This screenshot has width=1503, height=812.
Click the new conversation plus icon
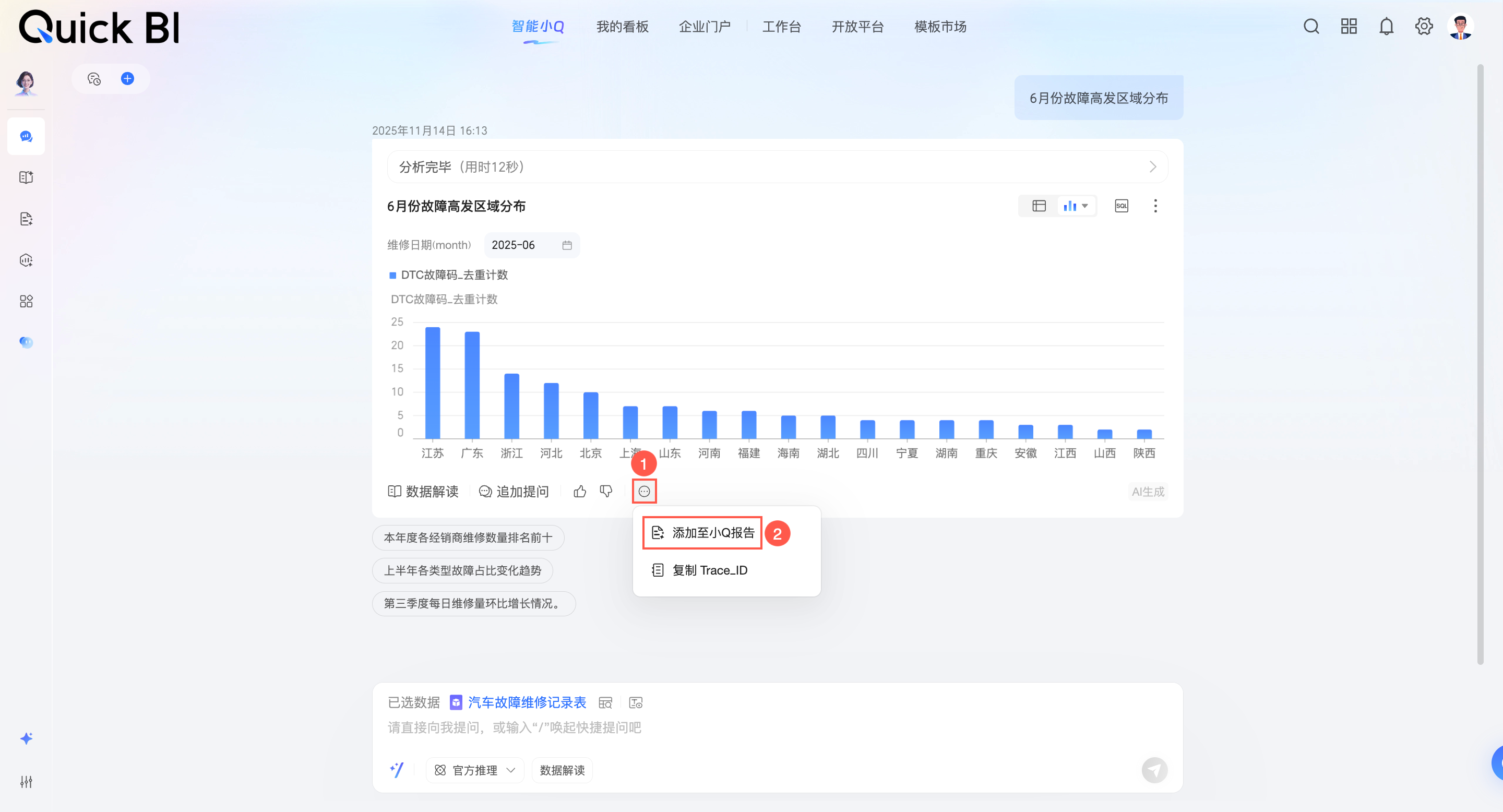click(x=127, y=79)
